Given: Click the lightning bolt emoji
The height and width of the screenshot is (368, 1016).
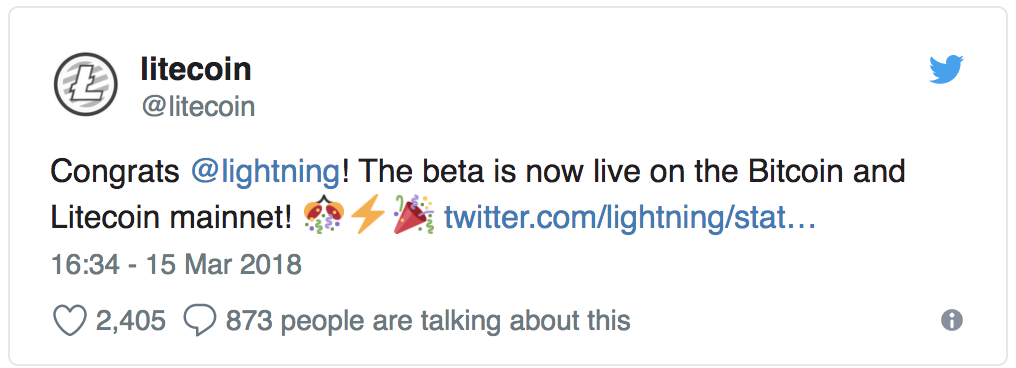Looking at the screenshot, I should click(367, 218).
